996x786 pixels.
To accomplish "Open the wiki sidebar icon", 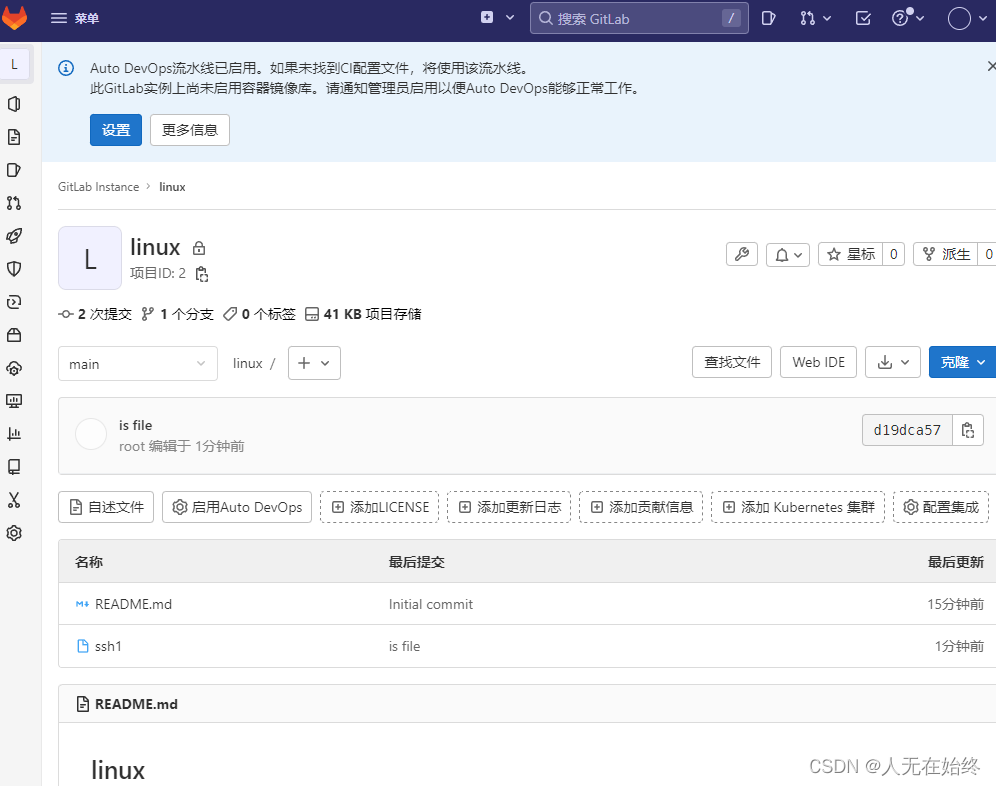I will tap(14, 467).
